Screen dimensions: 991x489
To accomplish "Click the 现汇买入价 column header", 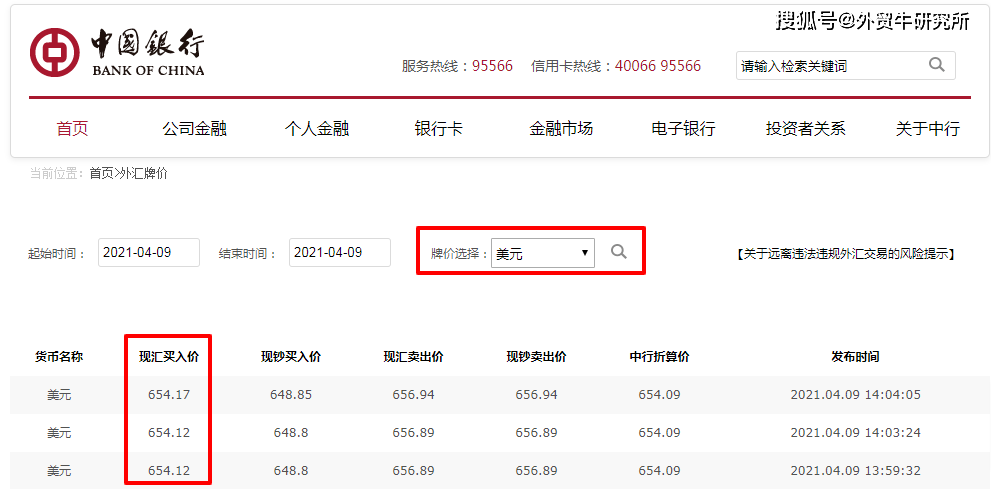I will [168, 357].
